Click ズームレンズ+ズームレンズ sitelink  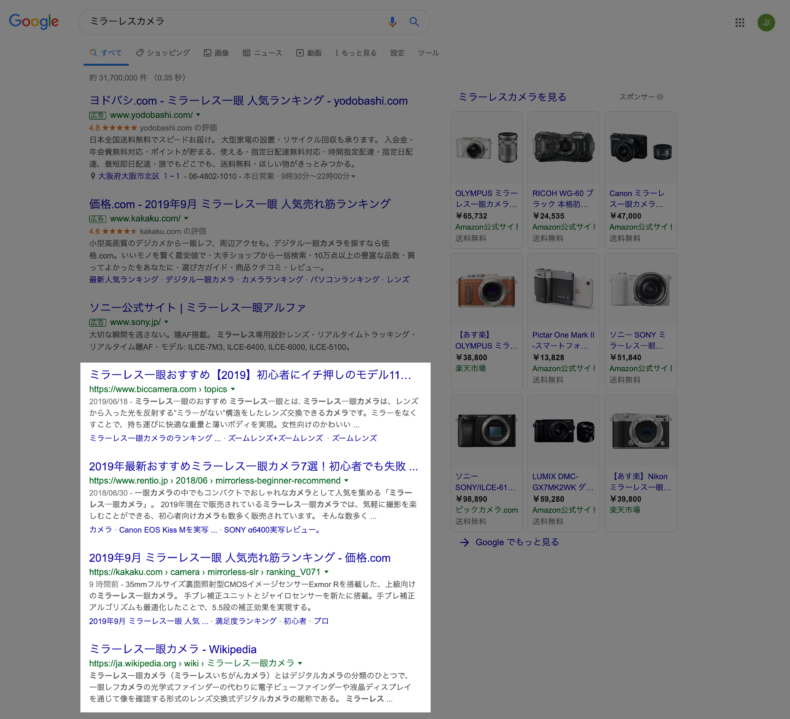(276, 438)
